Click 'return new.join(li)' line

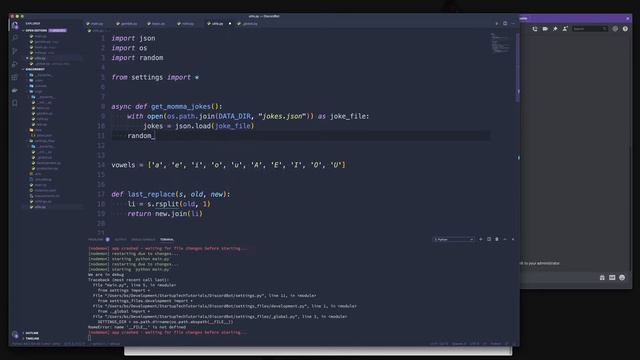165,214
